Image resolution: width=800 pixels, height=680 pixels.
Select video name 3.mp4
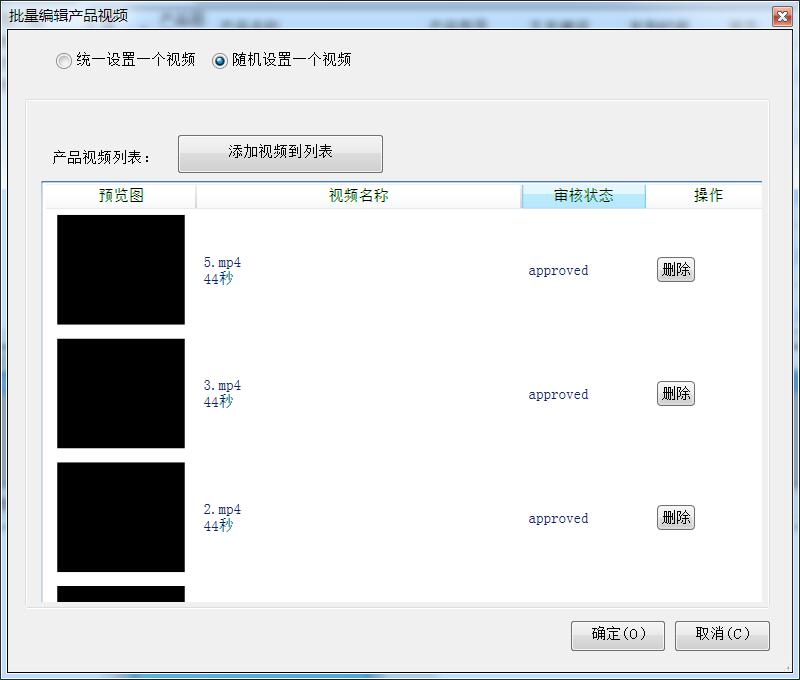pos(222,385)
